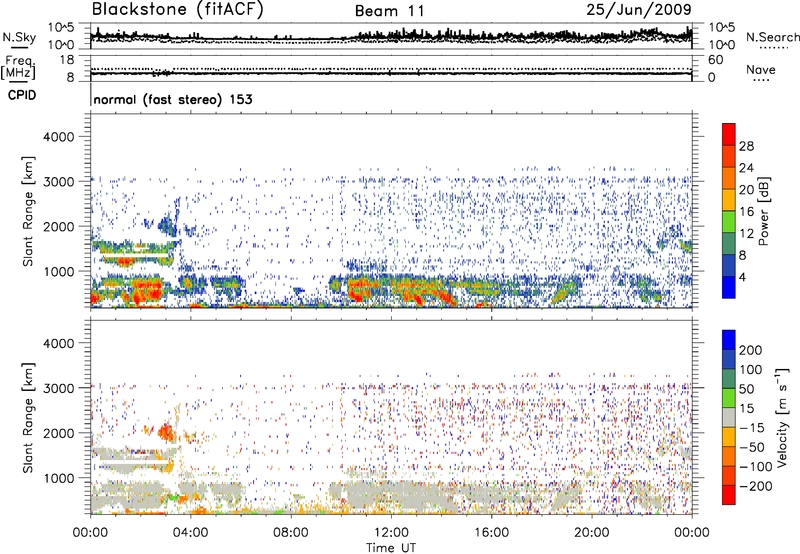Image resolution: width=800 pixels, height=554 pixels.
Task: Select the "Beam 11" heading
Action: pos(390,11)
